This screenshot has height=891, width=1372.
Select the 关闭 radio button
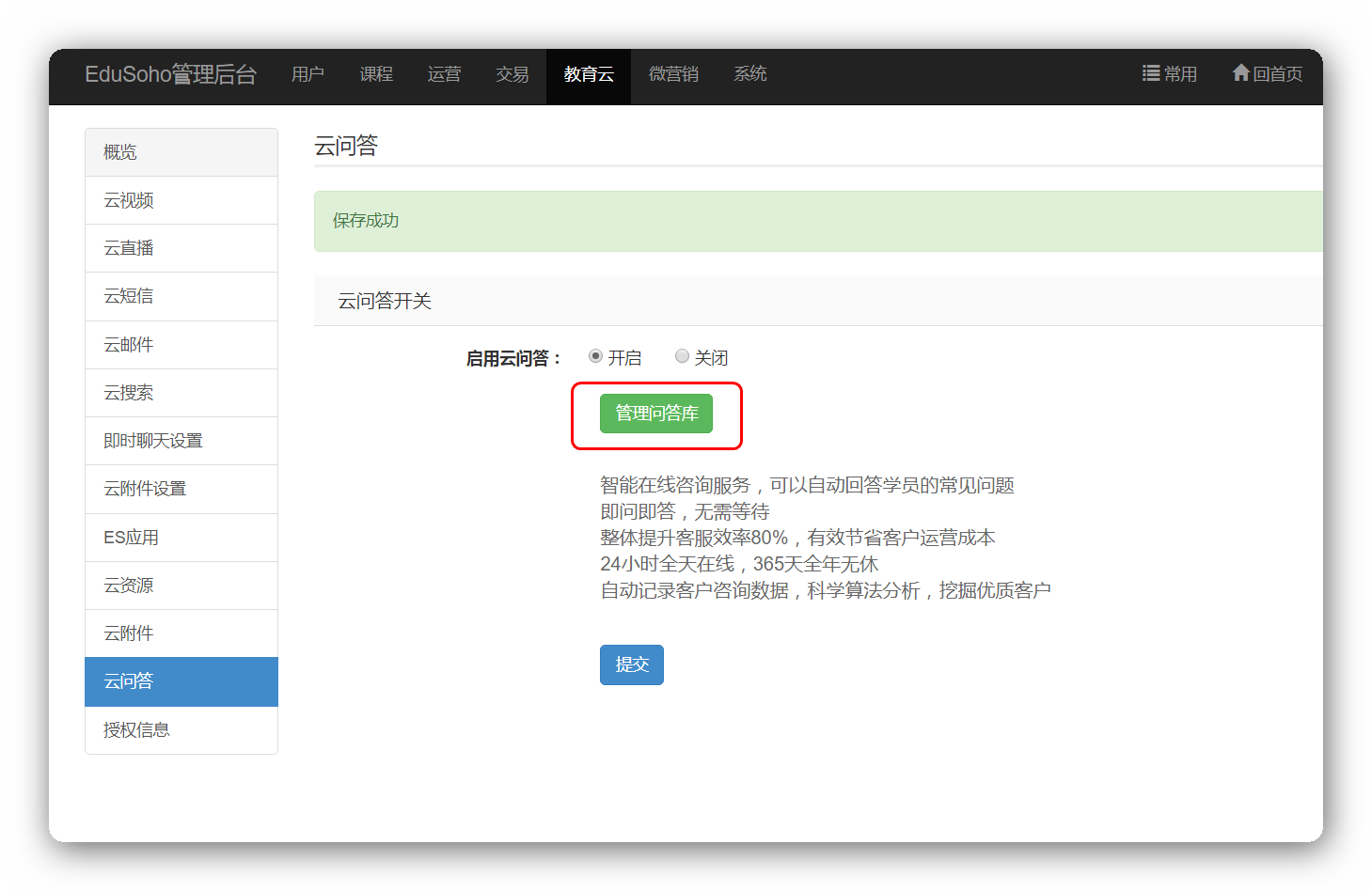point(682,356)
